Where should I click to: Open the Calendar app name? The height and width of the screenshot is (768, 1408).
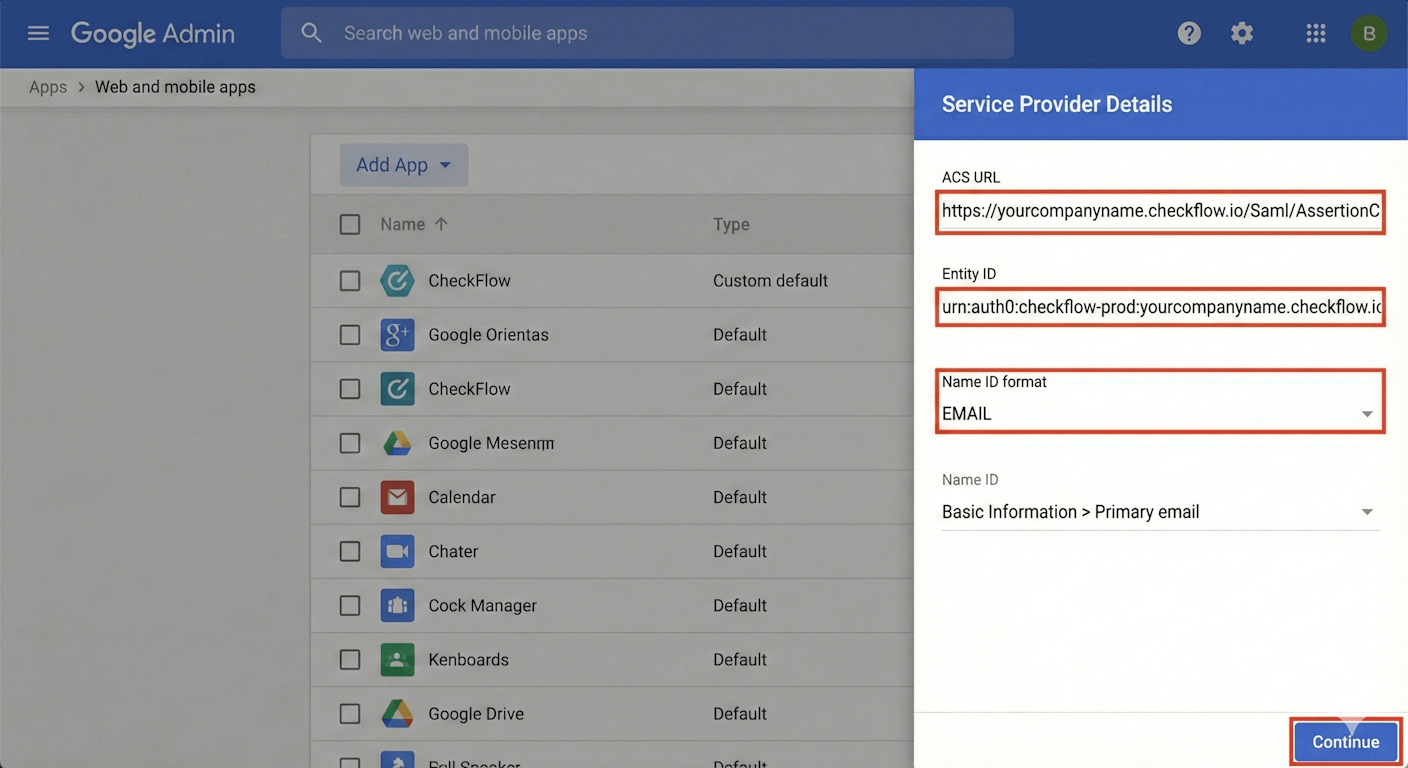tap(462, 497)
